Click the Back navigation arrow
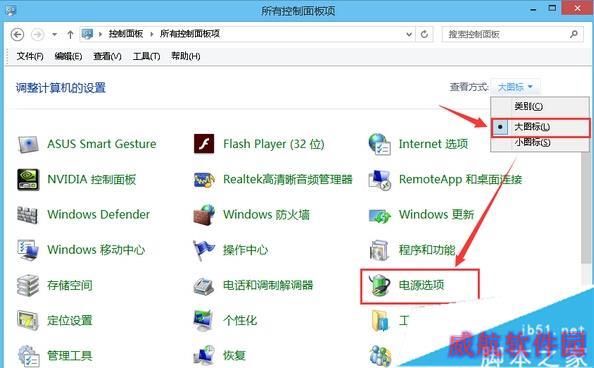The height and width of the screenshot is (368, 594). [x=17, y=34]
